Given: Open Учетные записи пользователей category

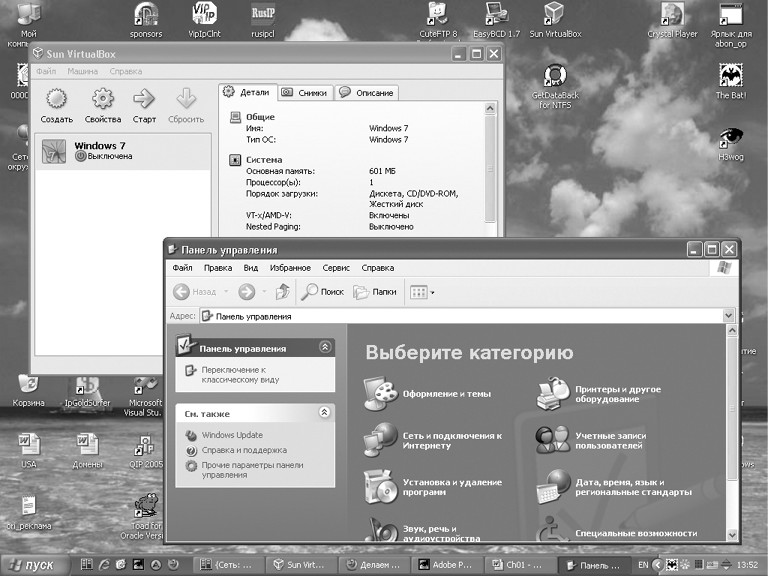Looking at the screenshot, I should (553, 440).
